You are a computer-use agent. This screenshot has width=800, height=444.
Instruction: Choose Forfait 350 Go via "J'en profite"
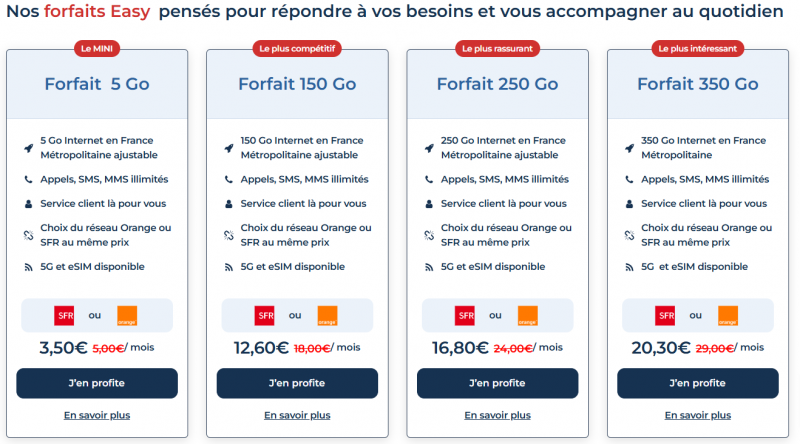pyautogui.click(x=698, y=383)
